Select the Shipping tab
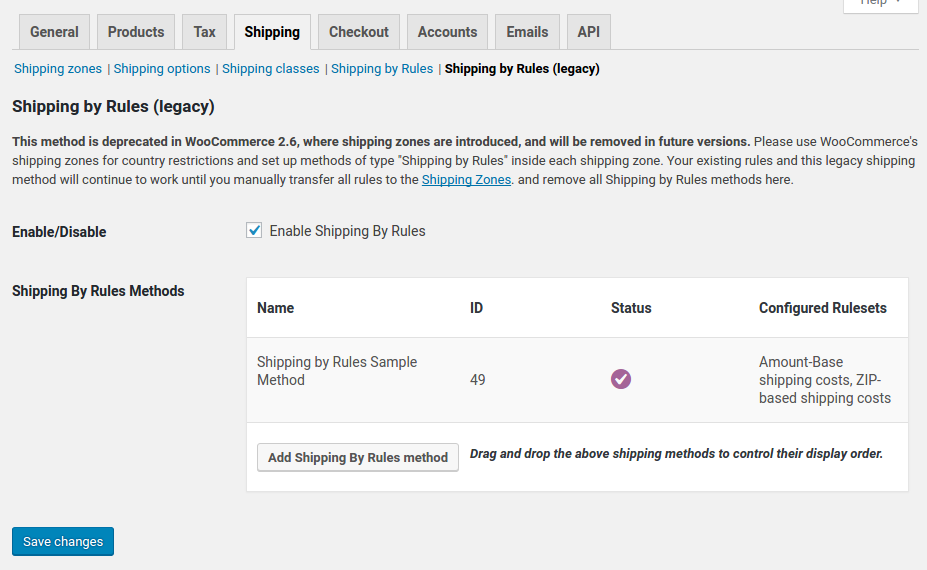This screenshot has width=927, height=570. (x=272, y=32)
